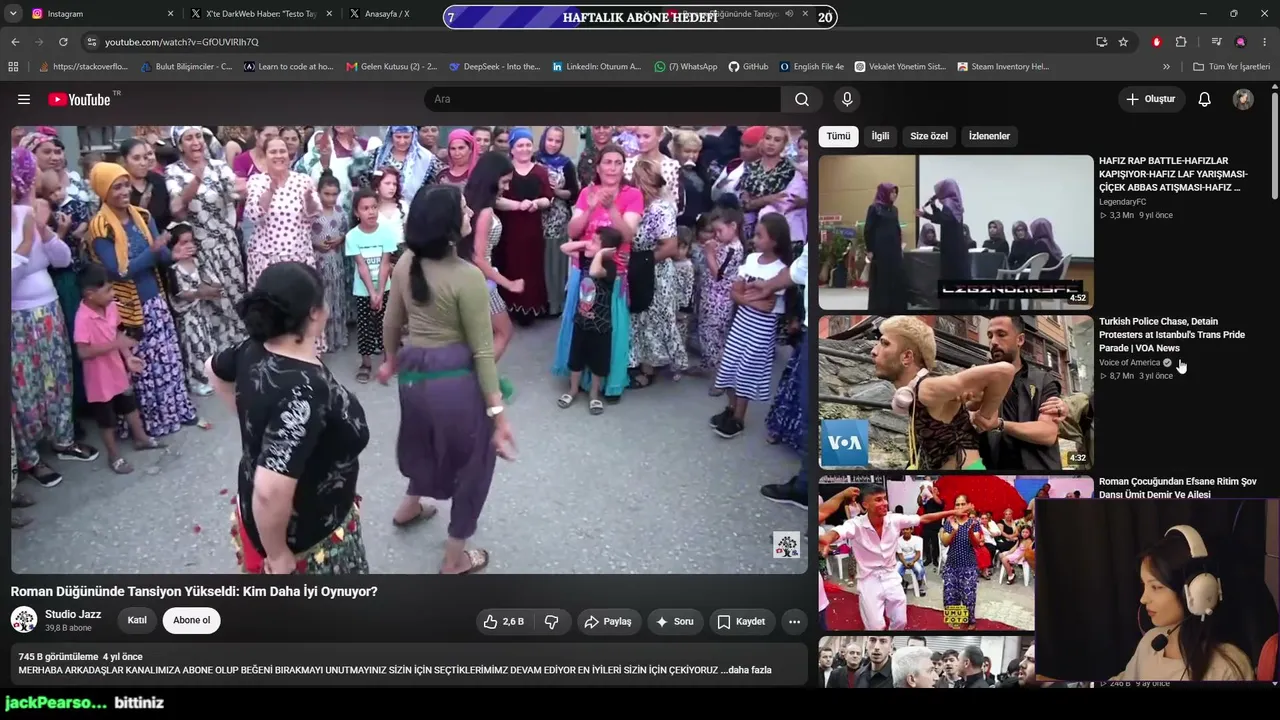Screen dimensions: 1280x720
Task: Open the stackoverflow bookmark
Action: coord(83,67)
